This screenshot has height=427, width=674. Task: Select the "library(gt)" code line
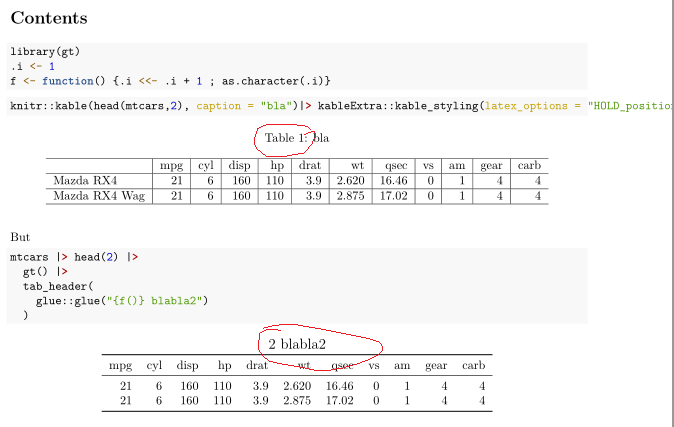[45, 52]
